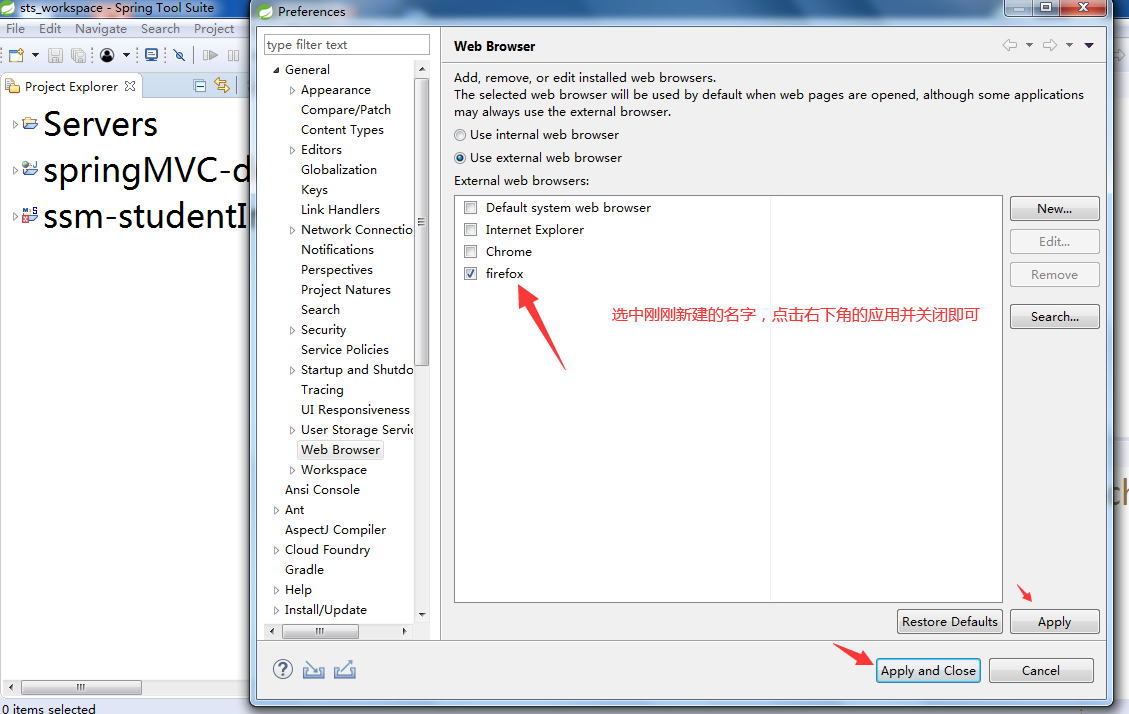1129x714 pixels.
Task: Click the Save All icon in toolbar
Action: 78,55
